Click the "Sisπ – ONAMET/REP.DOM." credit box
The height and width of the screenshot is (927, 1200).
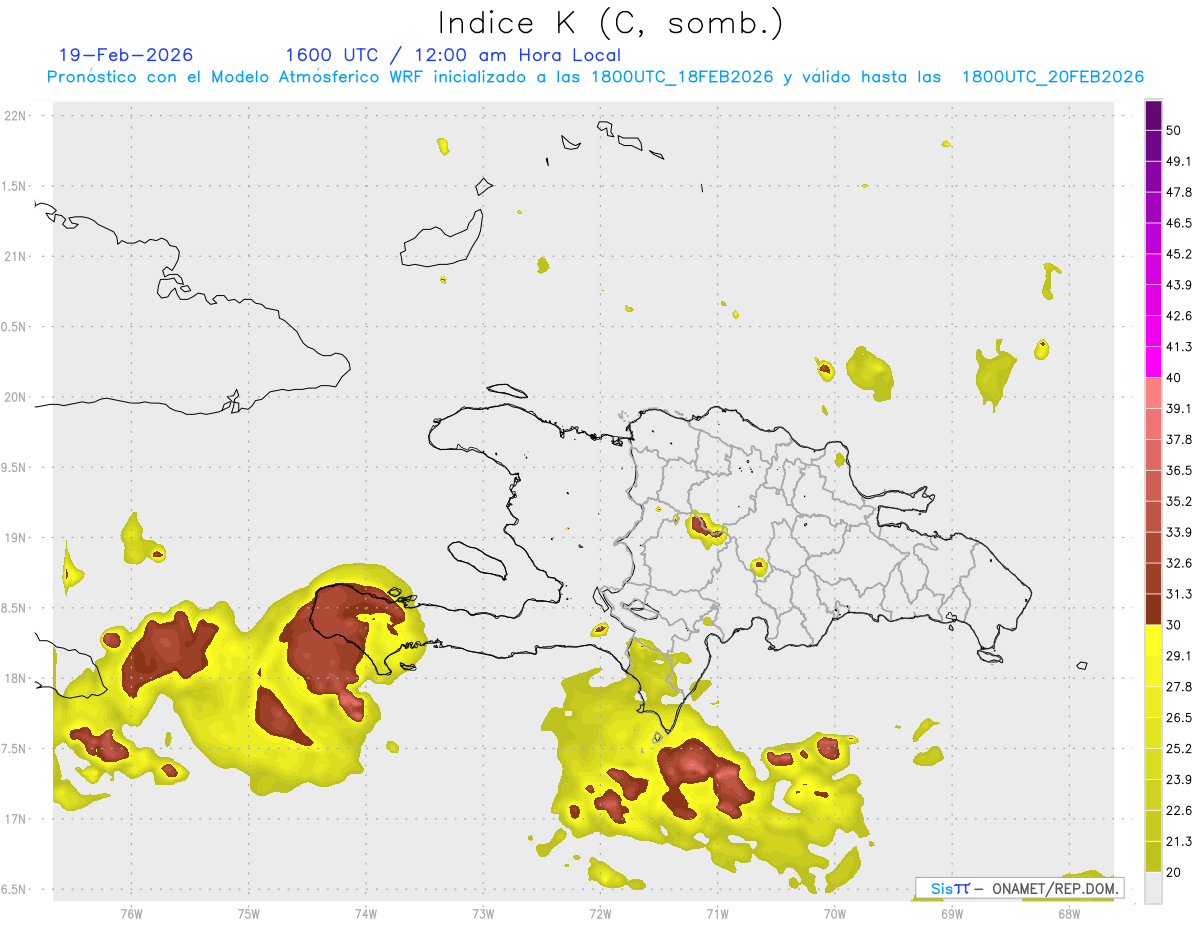tap(1019, 888)
